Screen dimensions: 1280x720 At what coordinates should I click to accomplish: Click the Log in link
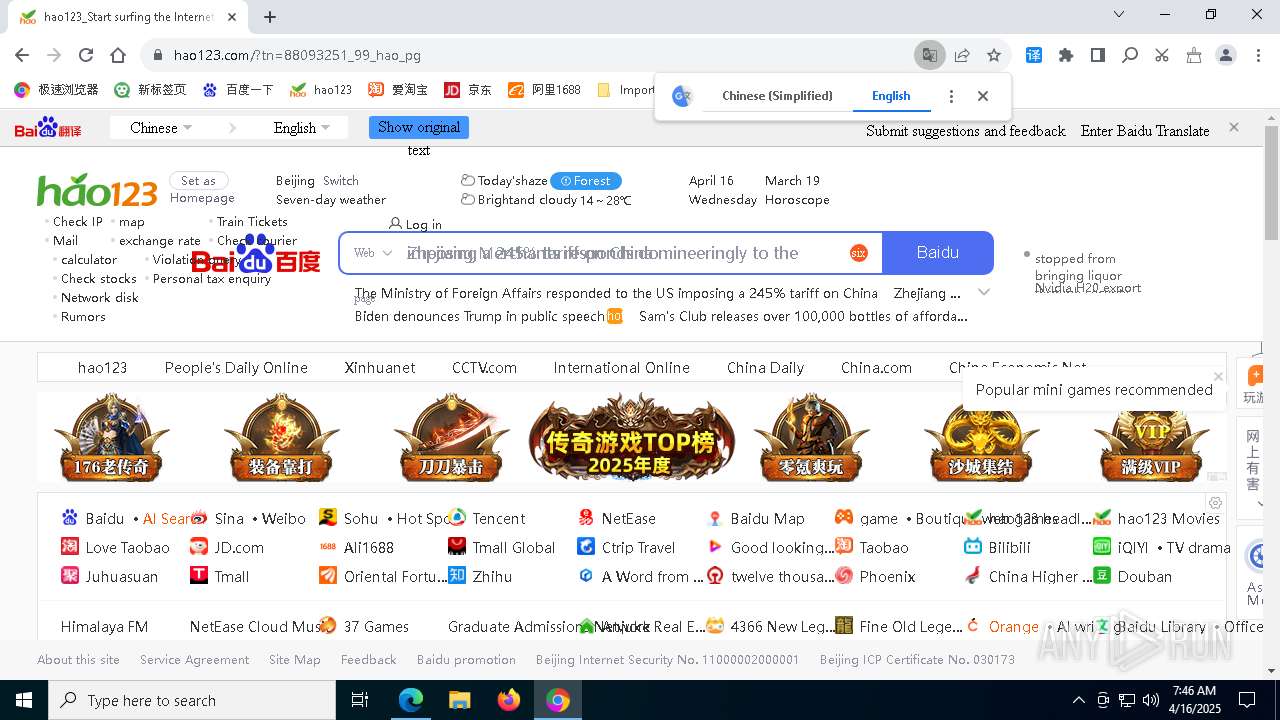pyautogui.click(x=415, y=224)
